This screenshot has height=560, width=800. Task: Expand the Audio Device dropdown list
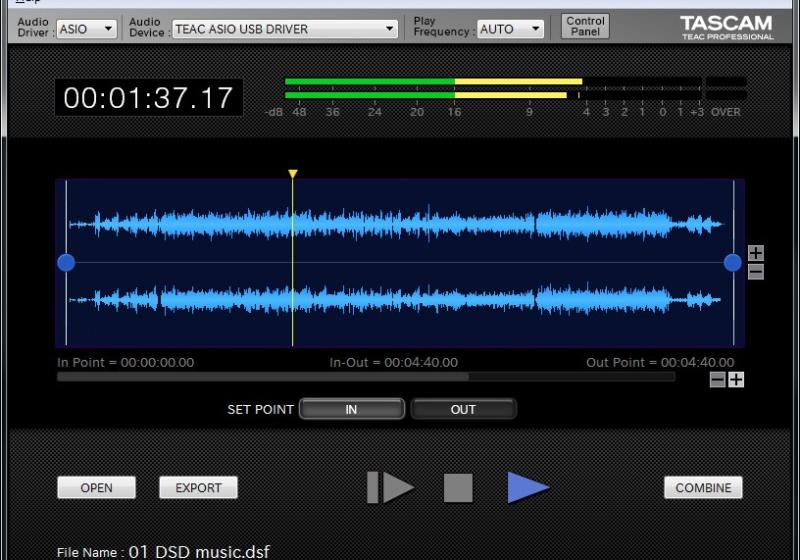tap(285, 29)
